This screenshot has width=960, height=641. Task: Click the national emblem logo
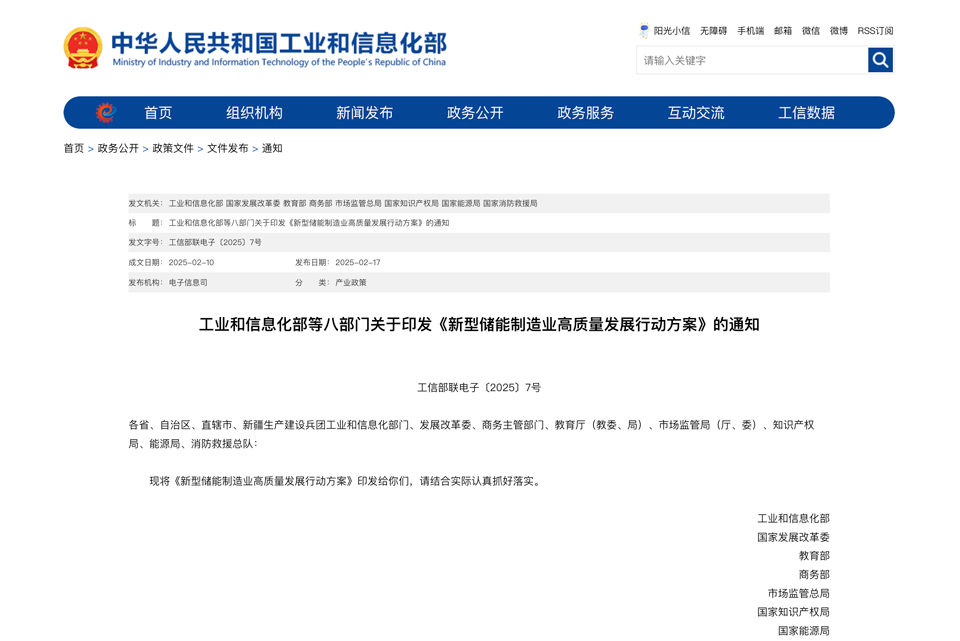[83, 48]
